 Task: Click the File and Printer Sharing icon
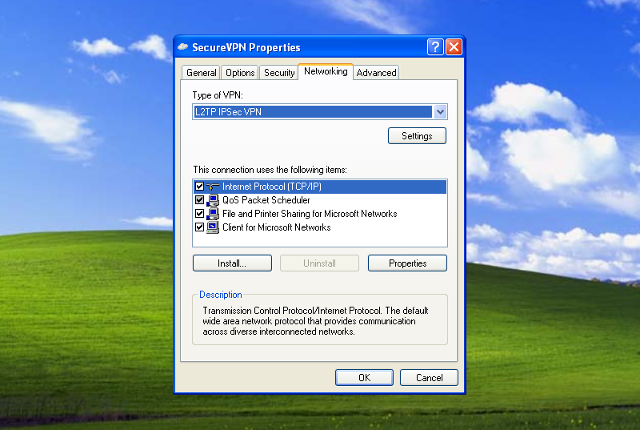coord(213,214)
